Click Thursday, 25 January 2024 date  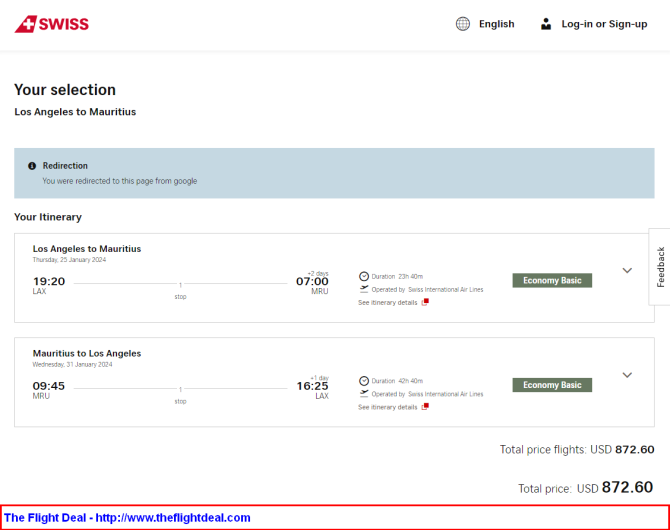click(x=69, y=260)
